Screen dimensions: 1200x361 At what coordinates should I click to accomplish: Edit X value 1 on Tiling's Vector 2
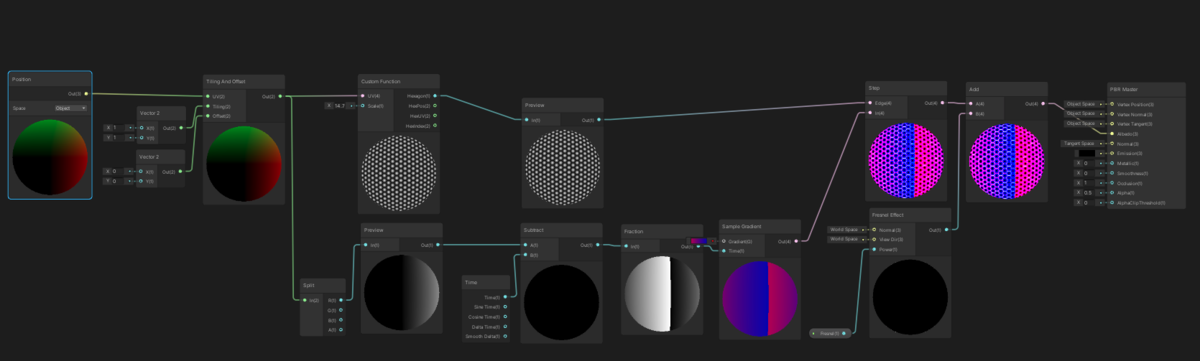[x=119, y=128]
